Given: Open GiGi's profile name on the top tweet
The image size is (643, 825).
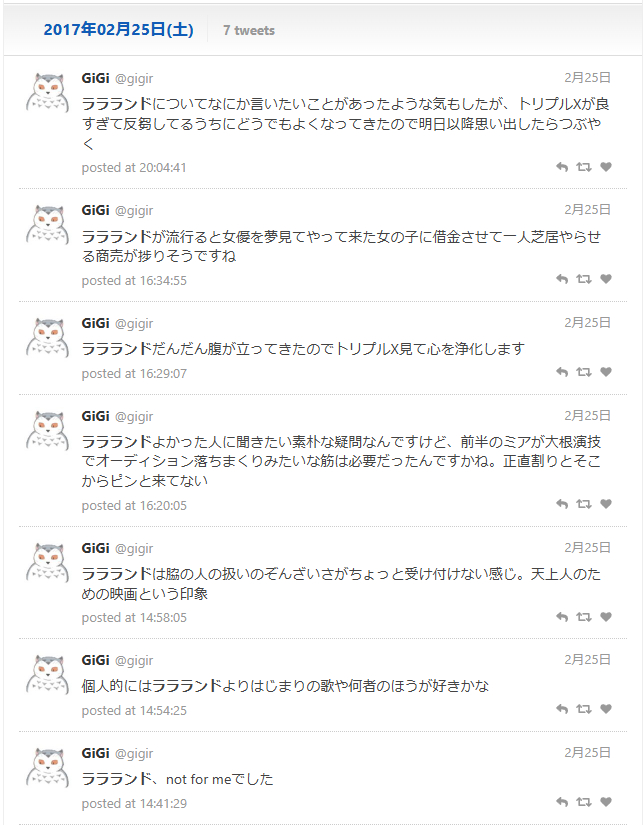Looking at the screenshot, I should 95,78.
